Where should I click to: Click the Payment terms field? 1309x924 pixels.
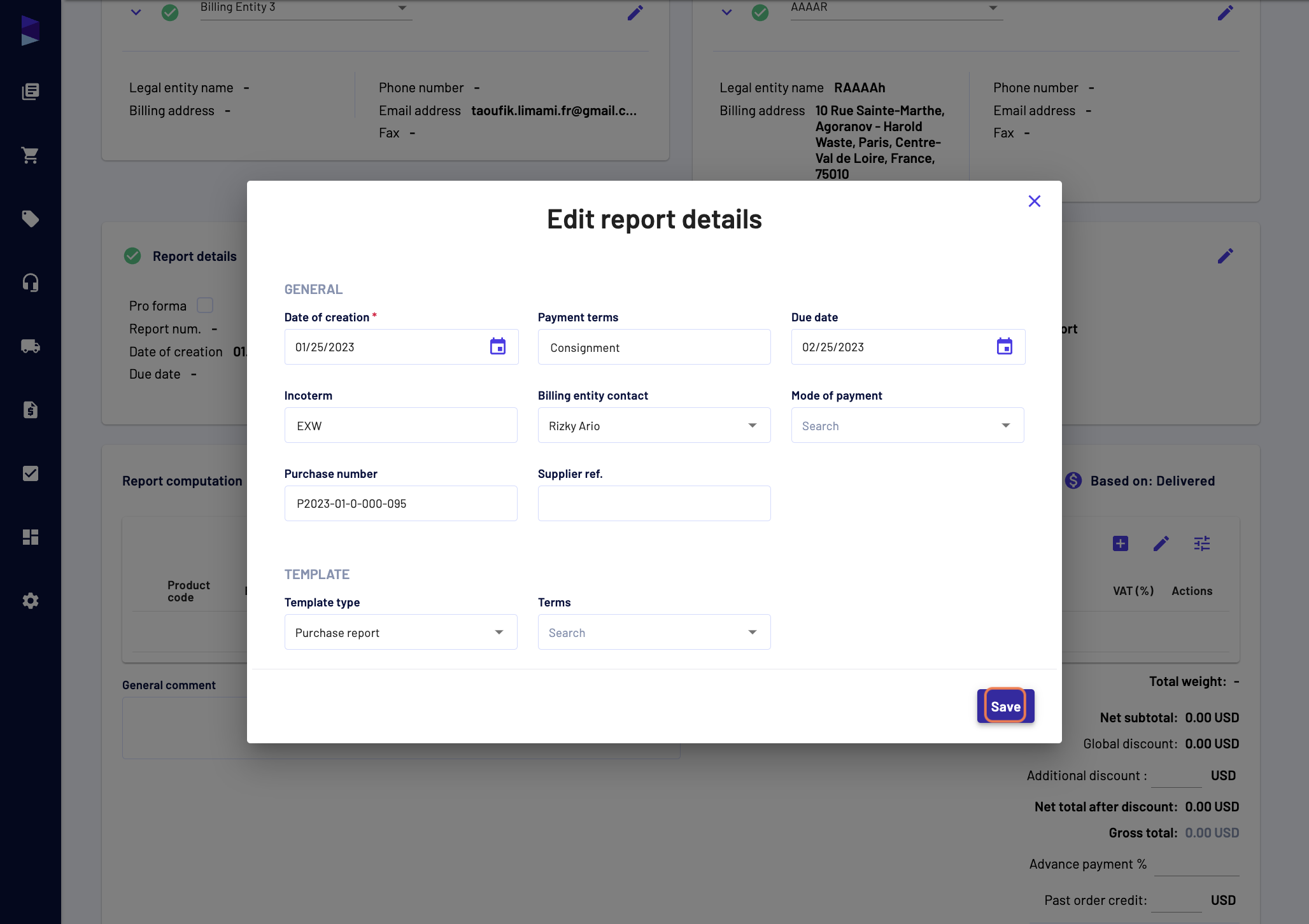[x=654, y=347]
